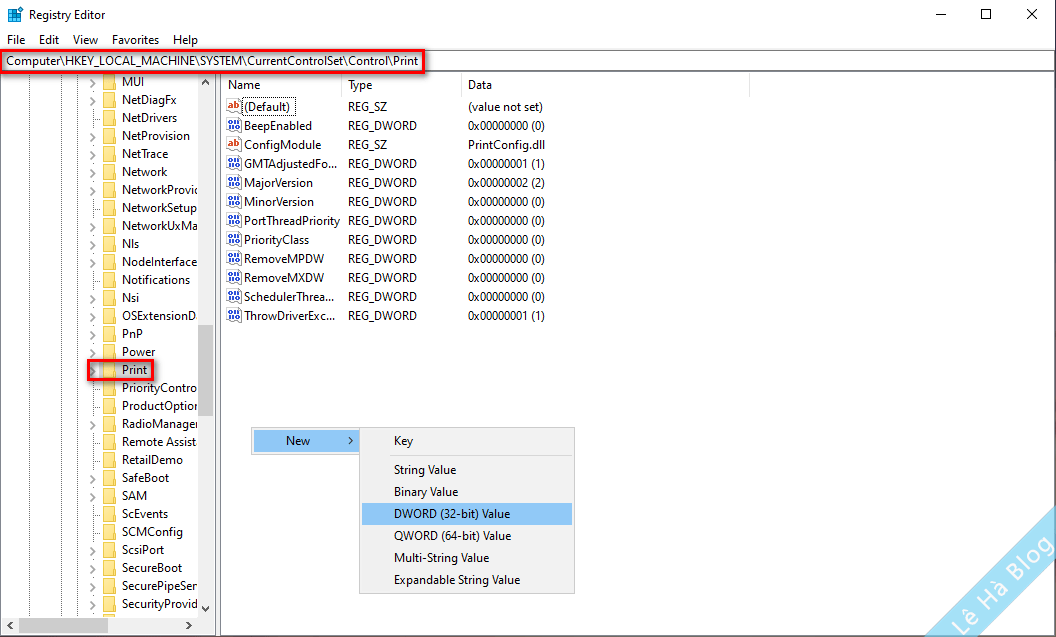
Task: Expand the SecurePipeServers key arrow
Action: click(x=93, y=586)
